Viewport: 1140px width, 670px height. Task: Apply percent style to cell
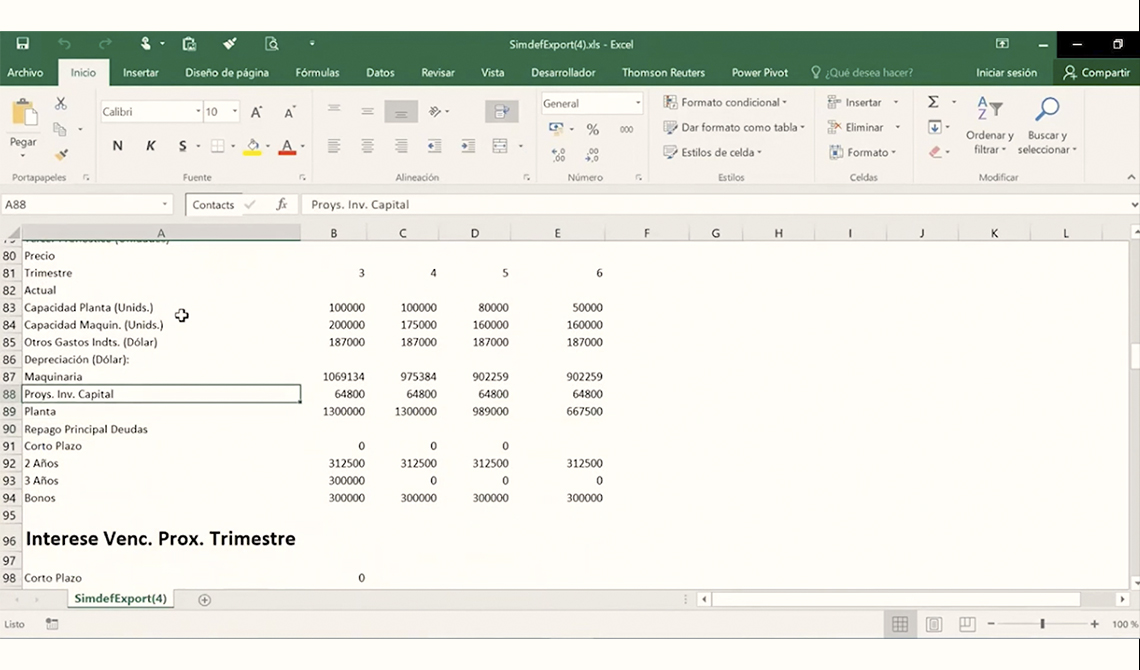click(x=593, y=129)
